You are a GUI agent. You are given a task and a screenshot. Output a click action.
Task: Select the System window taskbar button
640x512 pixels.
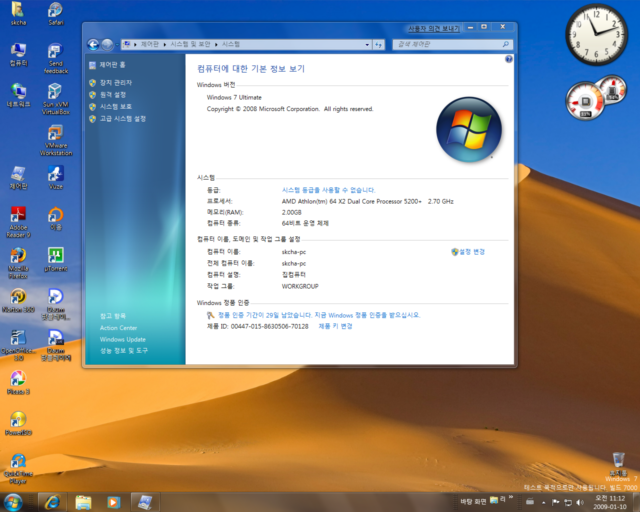point(145,502)
